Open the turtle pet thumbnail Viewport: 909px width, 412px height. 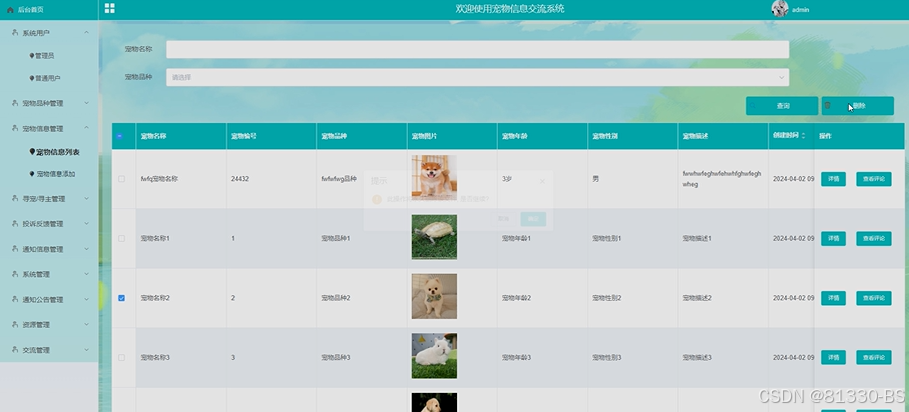point(434,237)
